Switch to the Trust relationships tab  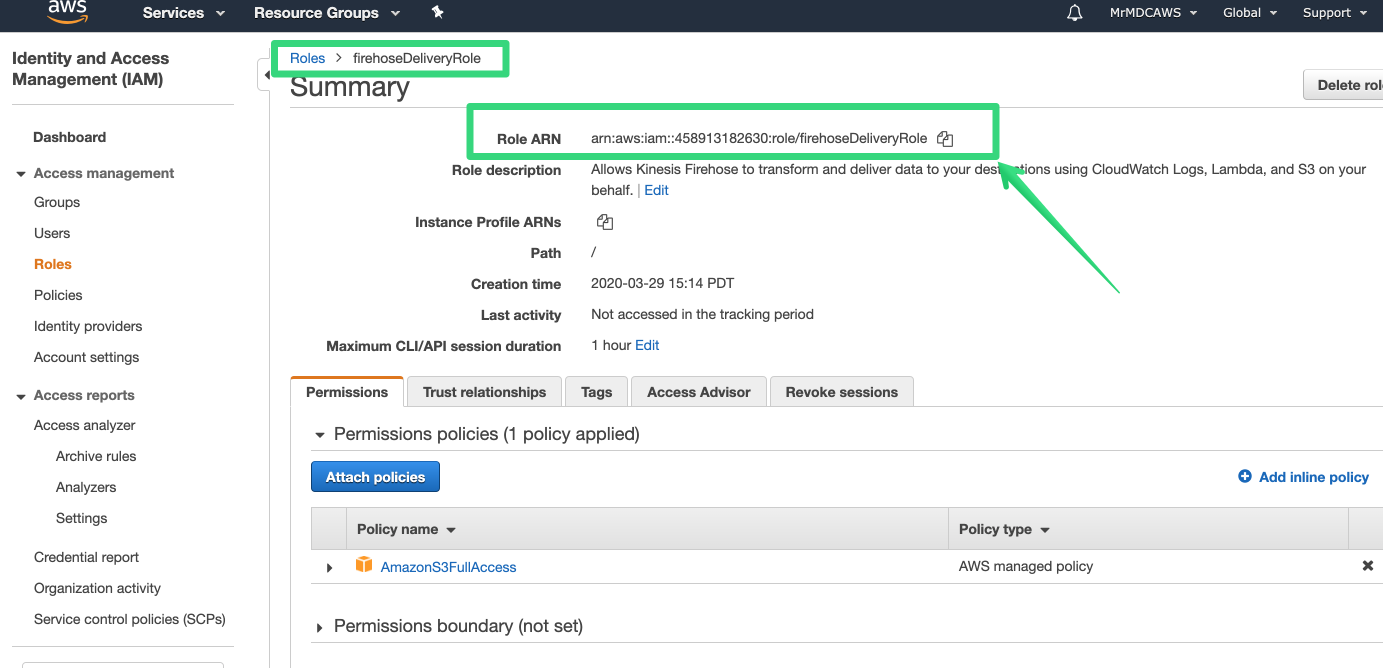pyautogui.click(x=484, y=392)
